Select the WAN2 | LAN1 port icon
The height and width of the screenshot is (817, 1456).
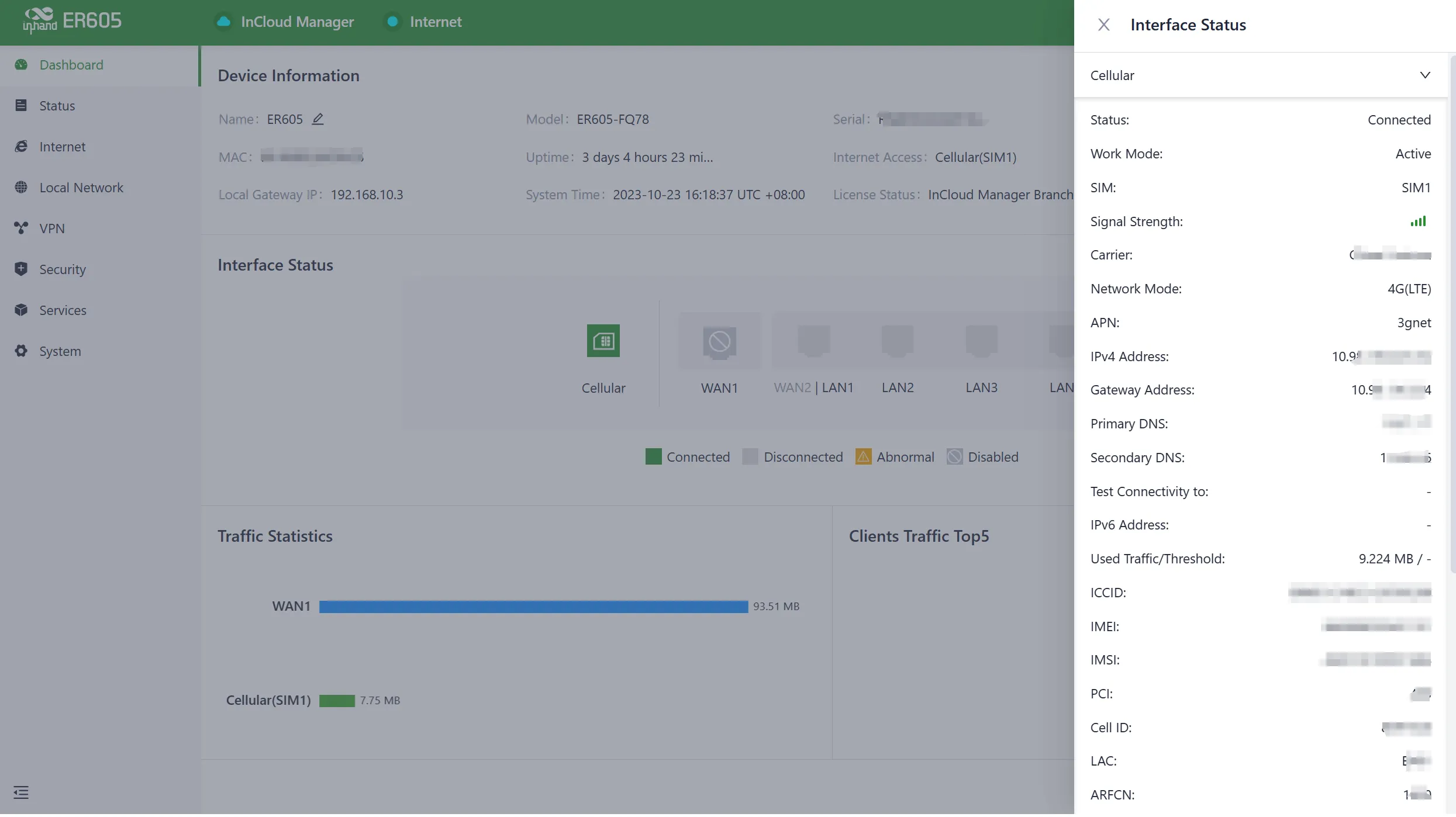click(813, 341)
